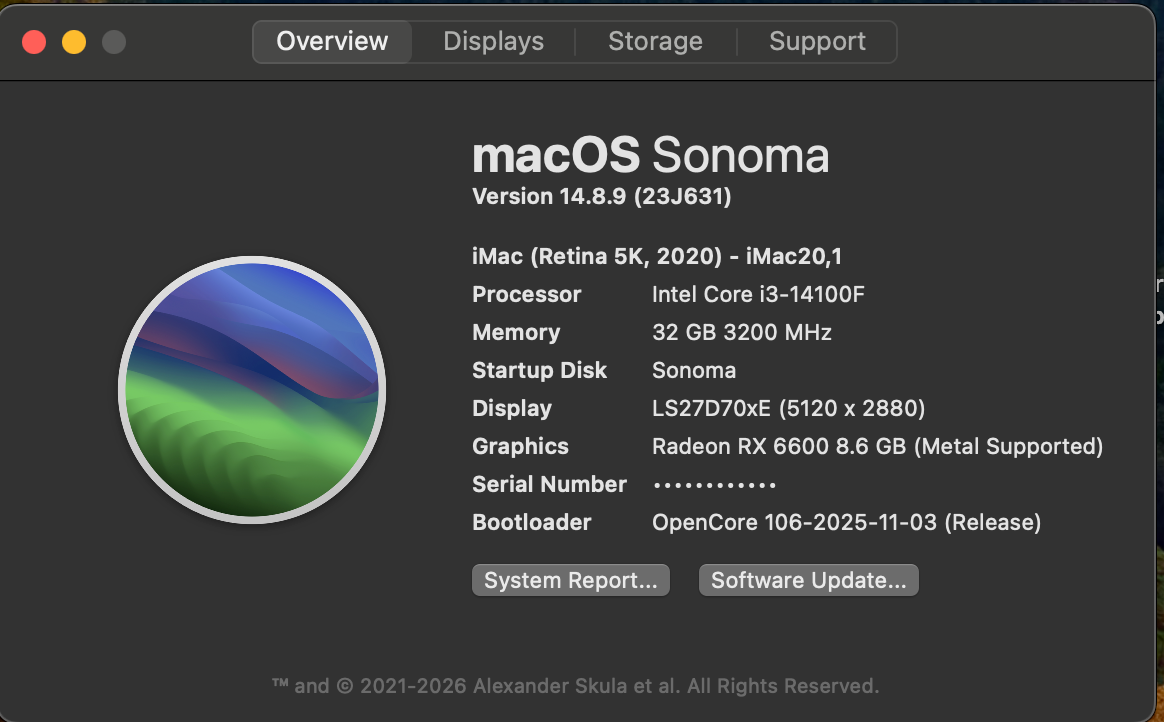1164x722 pixels.
Task: Select the Overview tab
Action: point(332,42)
